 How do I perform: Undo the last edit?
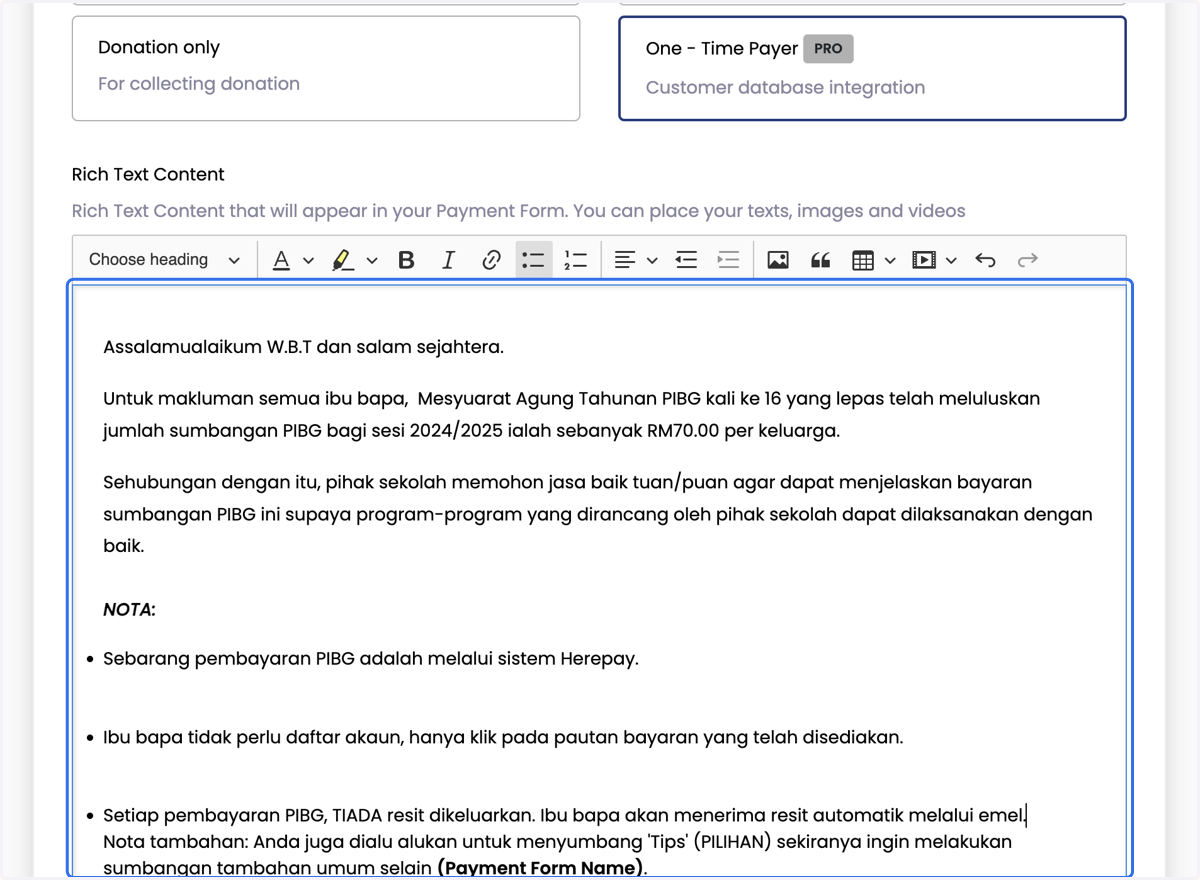986,260
